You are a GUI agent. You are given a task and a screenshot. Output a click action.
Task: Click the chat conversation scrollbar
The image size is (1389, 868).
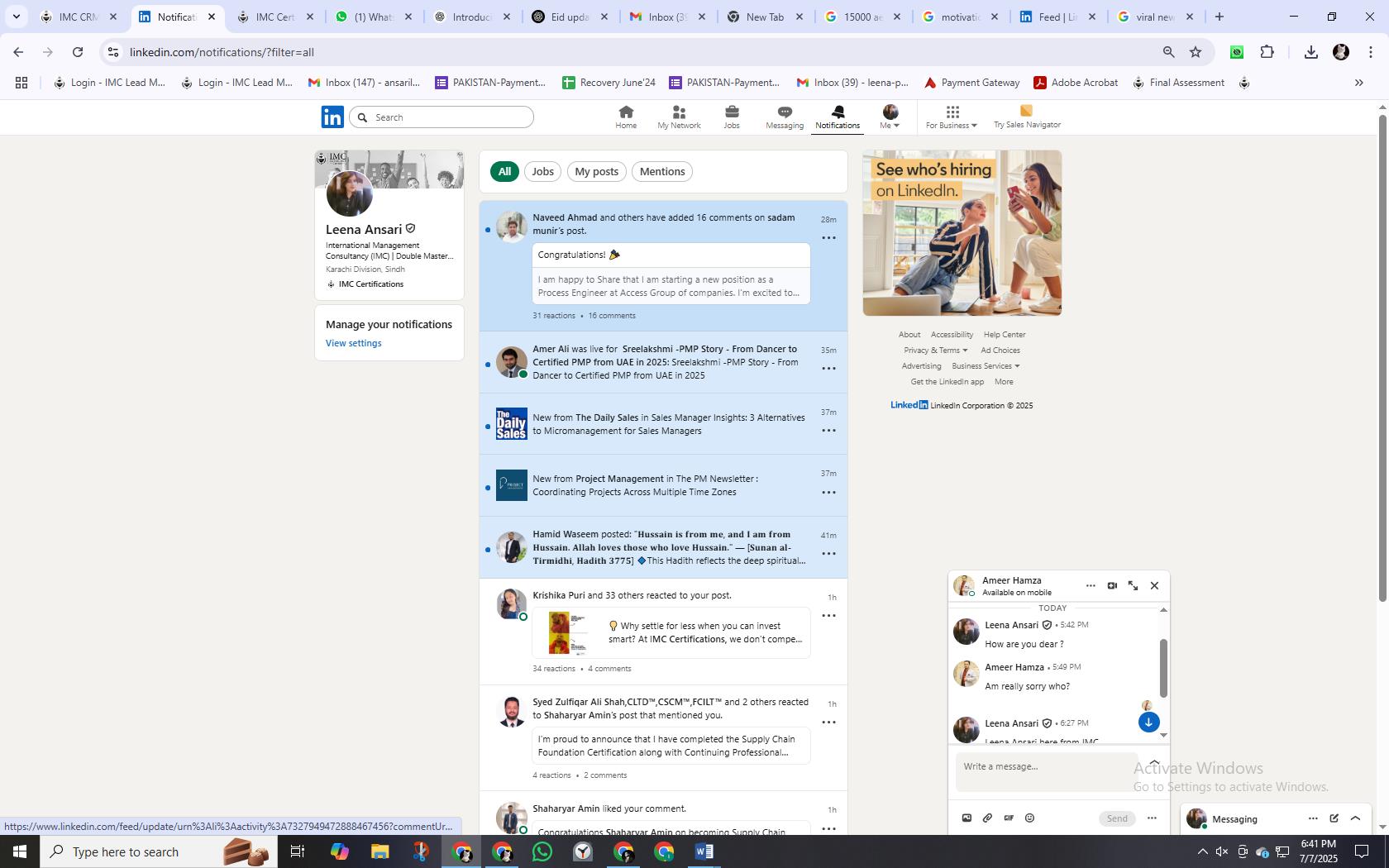[x=1163, y=669]
